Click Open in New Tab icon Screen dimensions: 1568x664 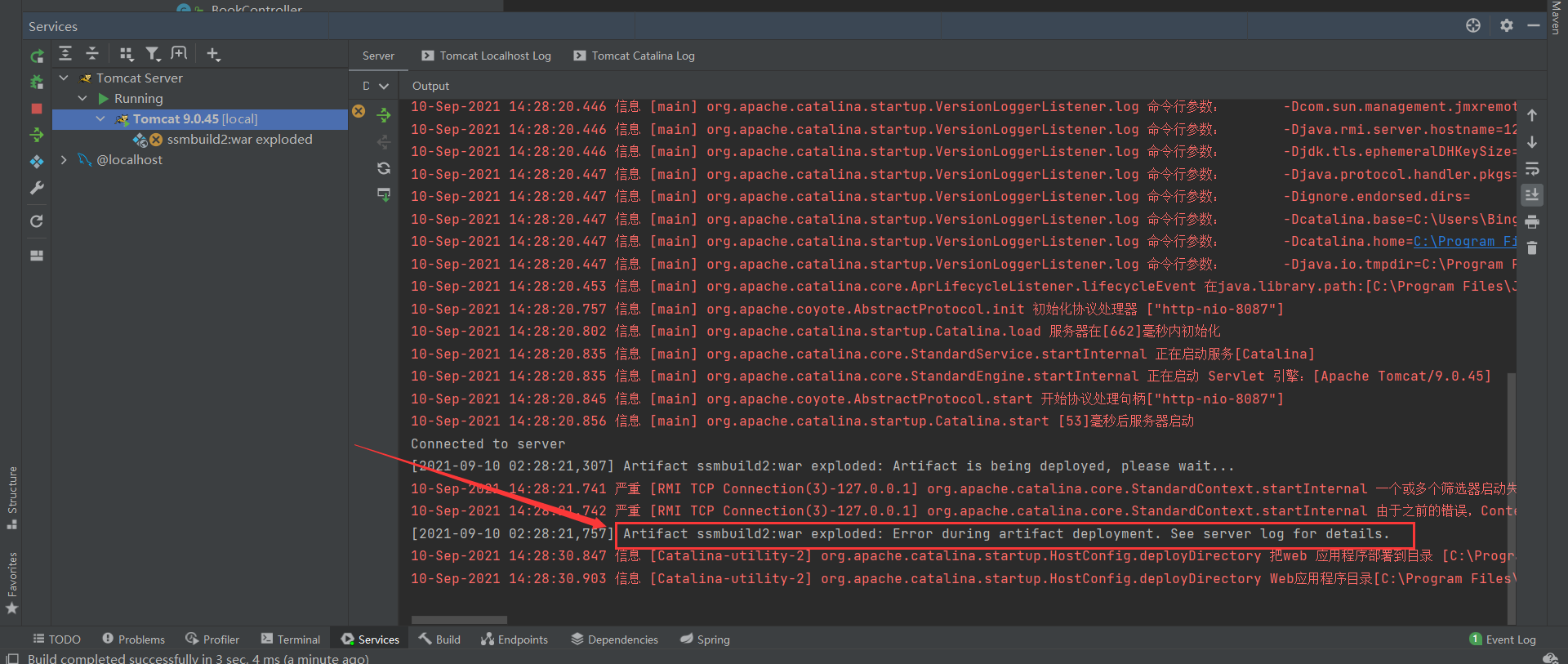[x=179, y=54]
